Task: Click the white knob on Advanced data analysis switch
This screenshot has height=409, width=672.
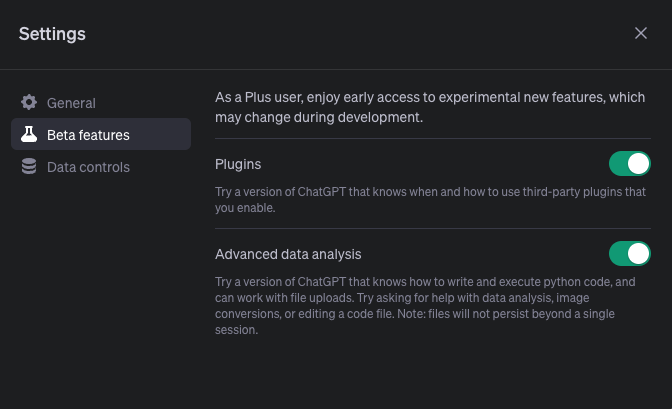Action: (x=638, y=254)
